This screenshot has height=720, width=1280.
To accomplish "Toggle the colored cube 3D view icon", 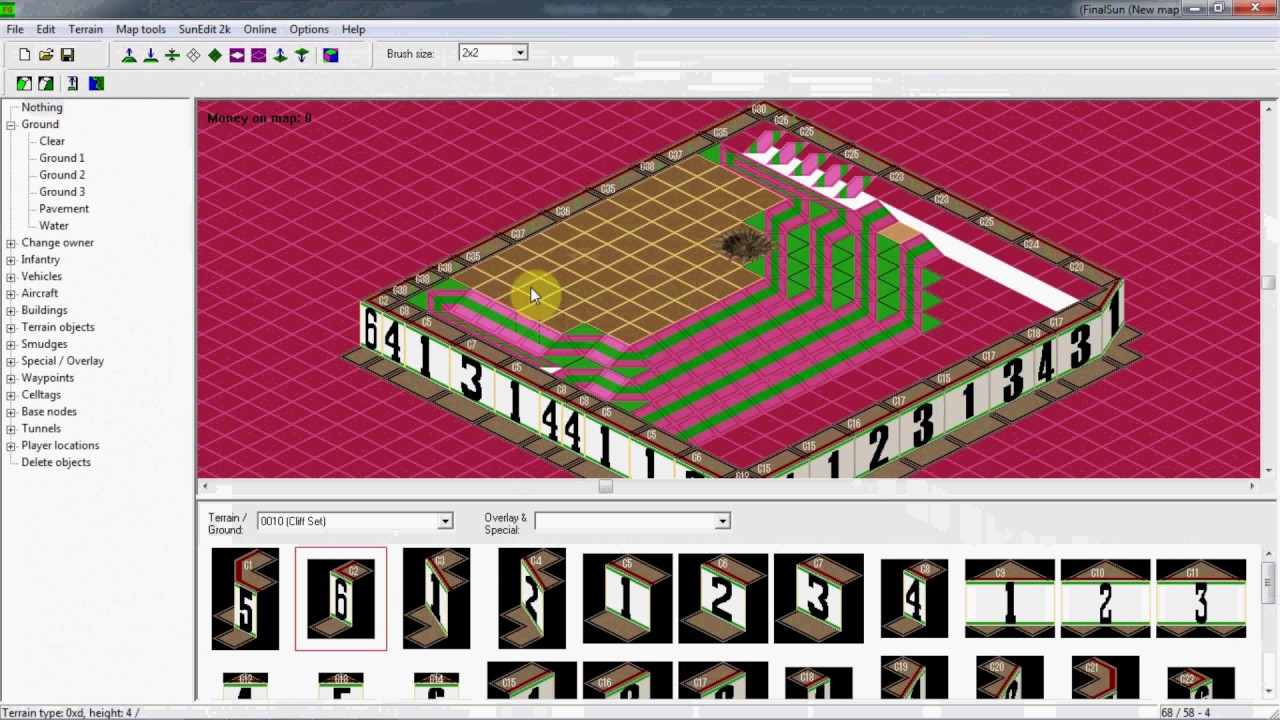I will (331, 55).
